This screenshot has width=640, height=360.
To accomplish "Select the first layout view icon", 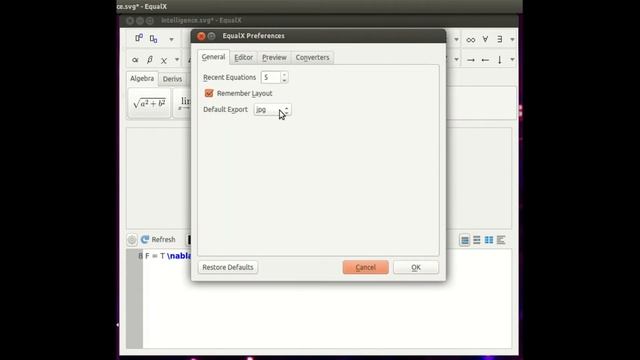I will pos(464,240).
